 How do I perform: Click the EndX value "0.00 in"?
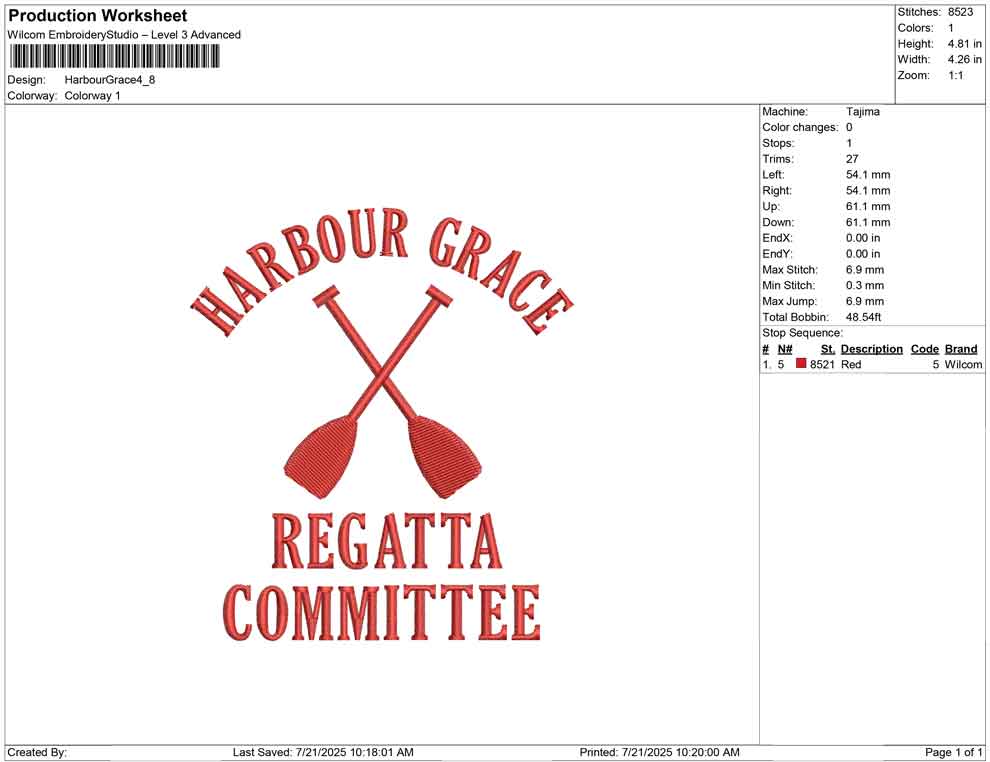click(863, 238)
